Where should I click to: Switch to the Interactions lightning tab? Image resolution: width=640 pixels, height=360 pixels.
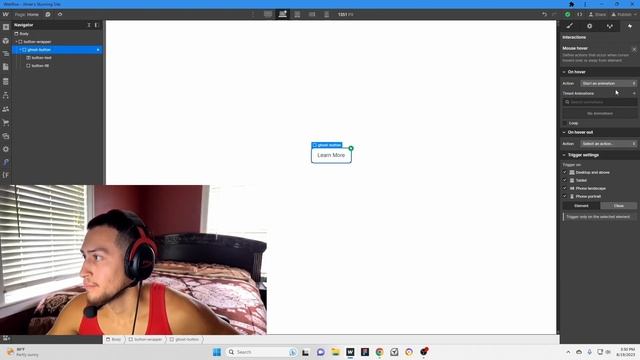(x=629, y=26)
